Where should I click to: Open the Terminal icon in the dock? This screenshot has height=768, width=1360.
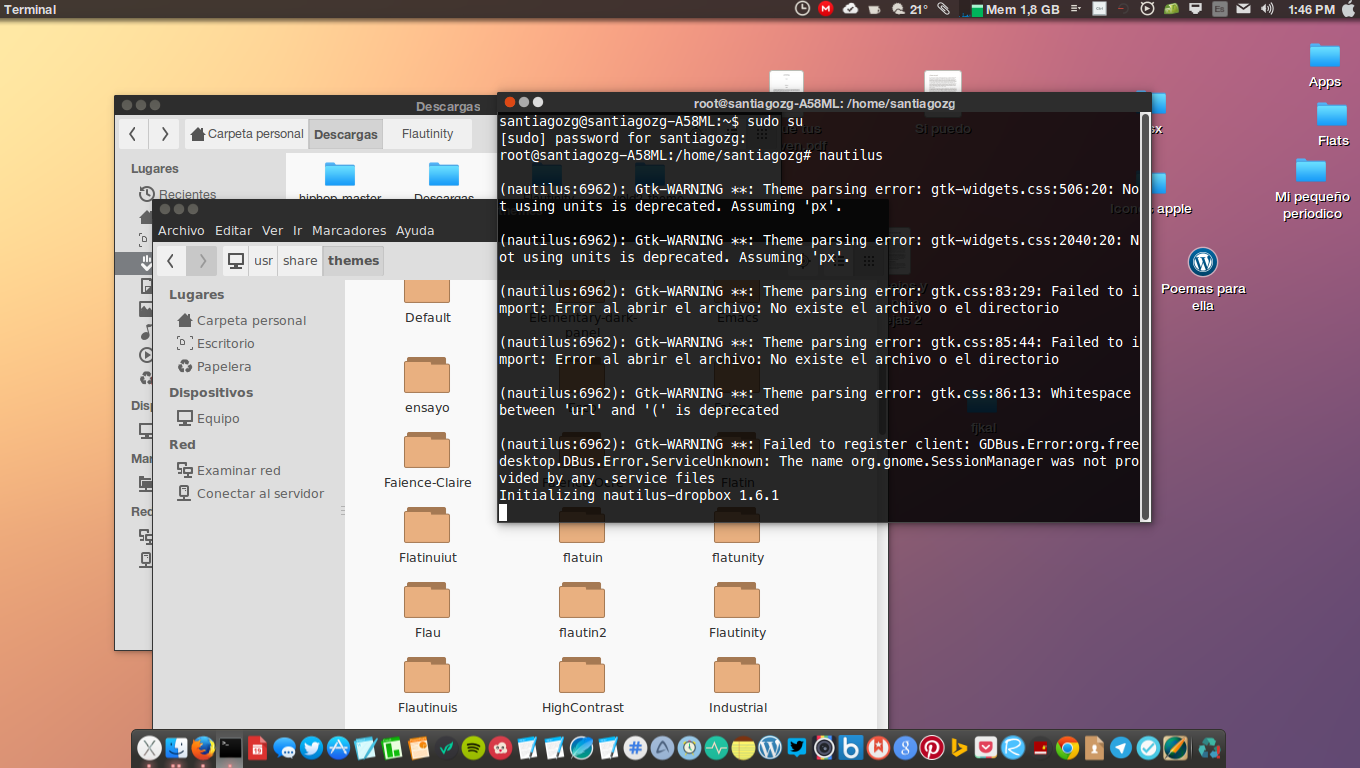[x=230, y=747]
